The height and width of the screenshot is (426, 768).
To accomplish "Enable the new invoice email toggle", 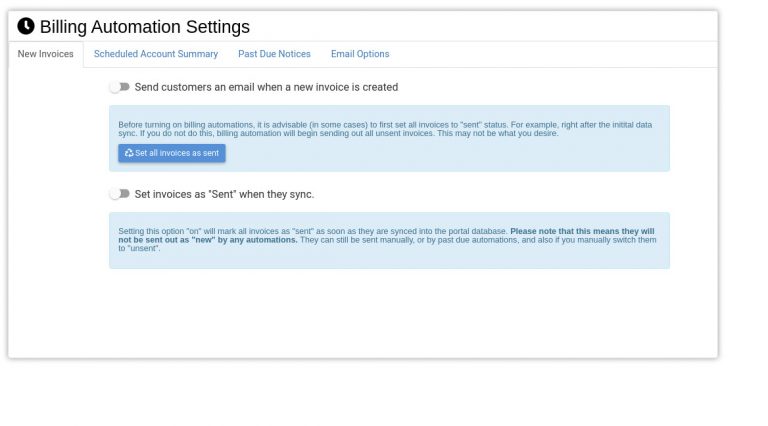I will [x=120, y=87].
